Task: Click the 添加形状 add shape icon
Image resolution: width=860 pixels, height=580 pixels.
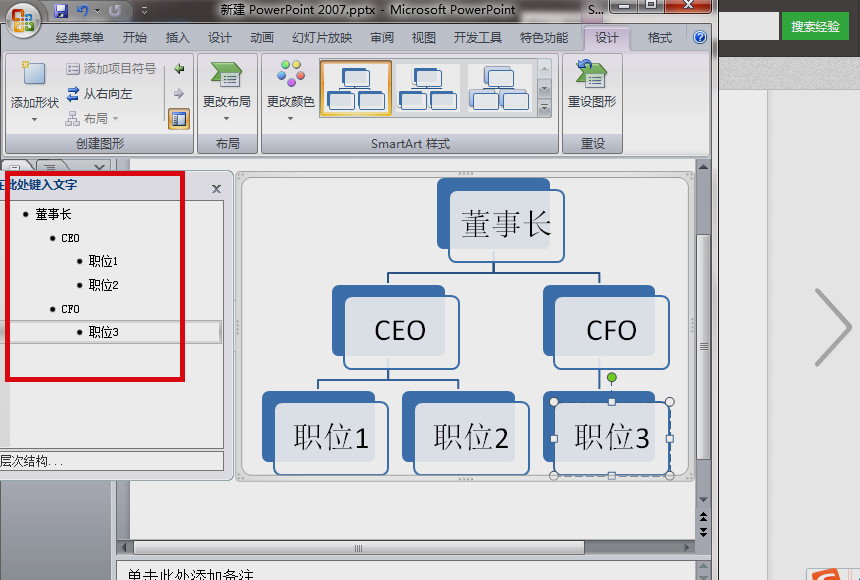Action: (33, 74)
